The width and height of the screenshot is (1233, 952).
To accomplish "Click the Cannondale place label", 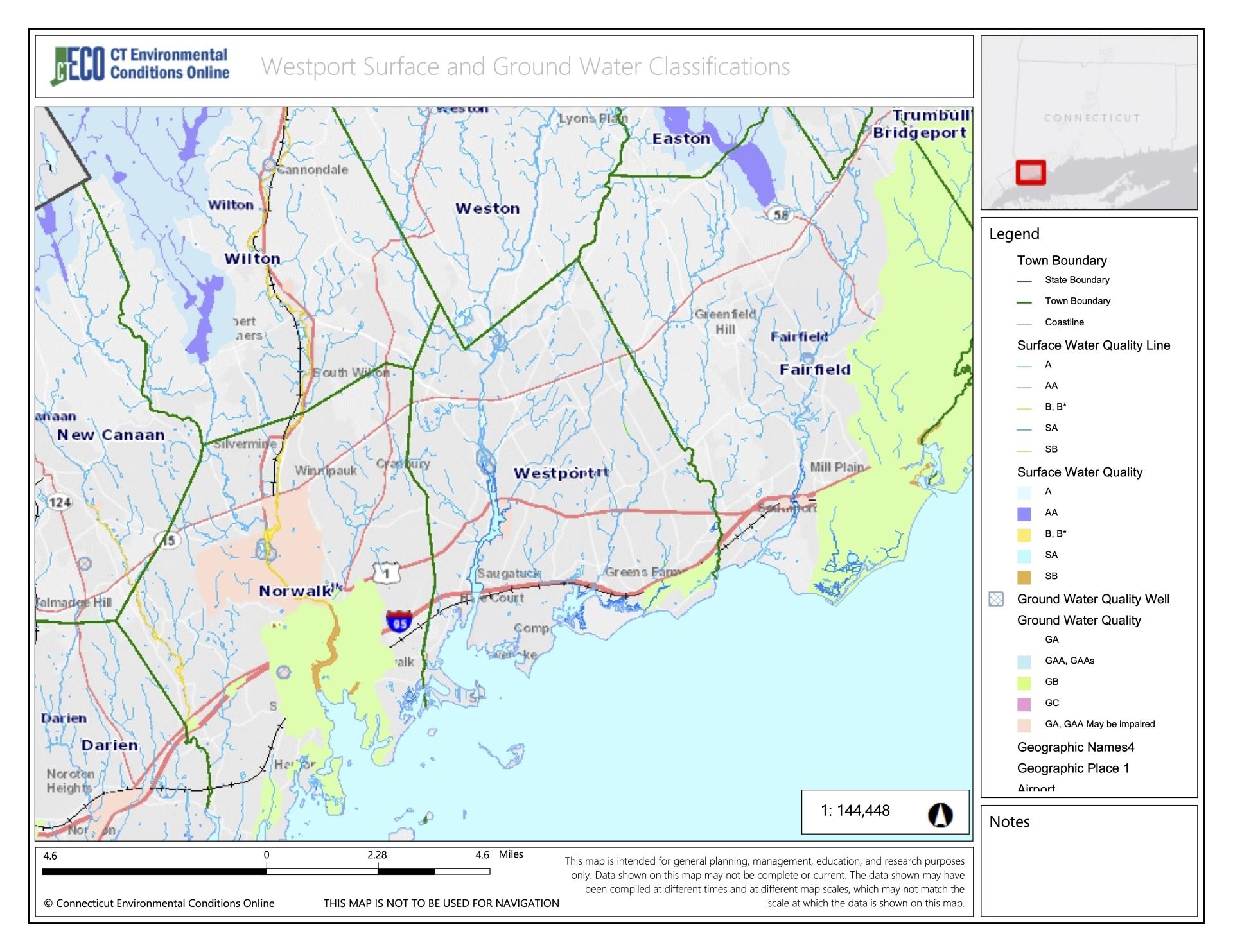I will click(x=313, y=170).
